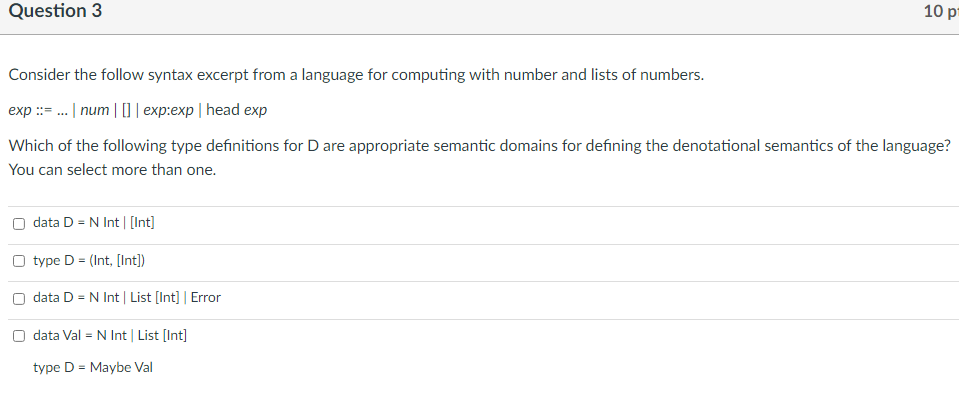This screenshot has height=402, width=959.
Task: Click the 'num' term in the grammar
Action: (94, 111)
